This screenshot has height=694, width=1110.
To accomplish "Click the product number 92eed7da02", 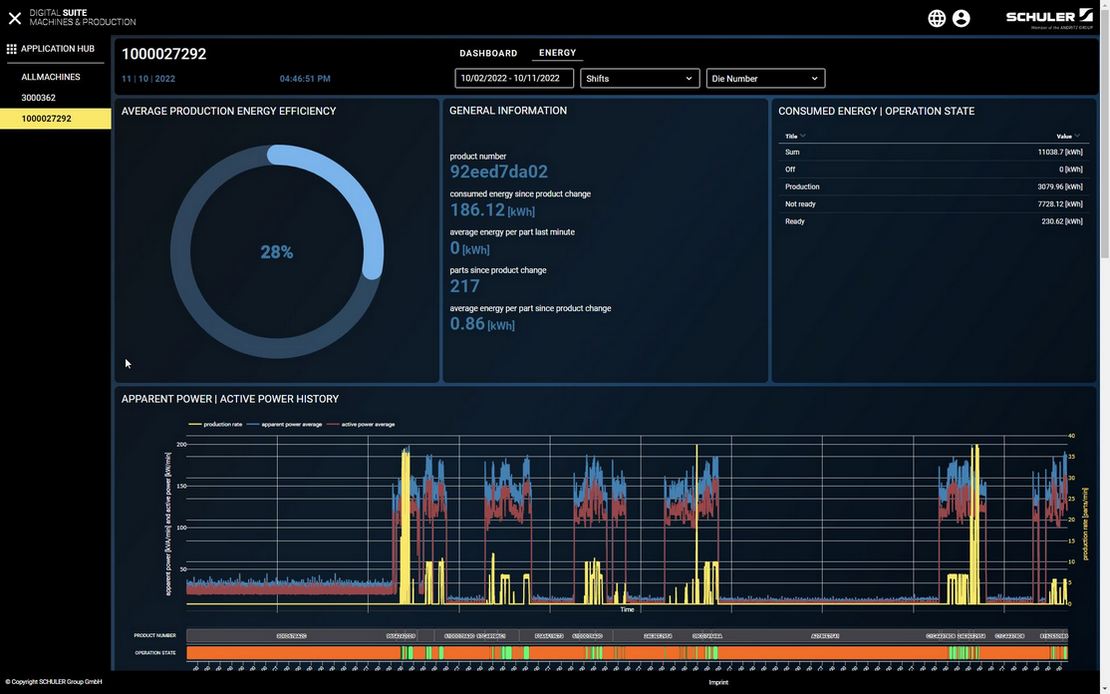I will tap(499, 172).
